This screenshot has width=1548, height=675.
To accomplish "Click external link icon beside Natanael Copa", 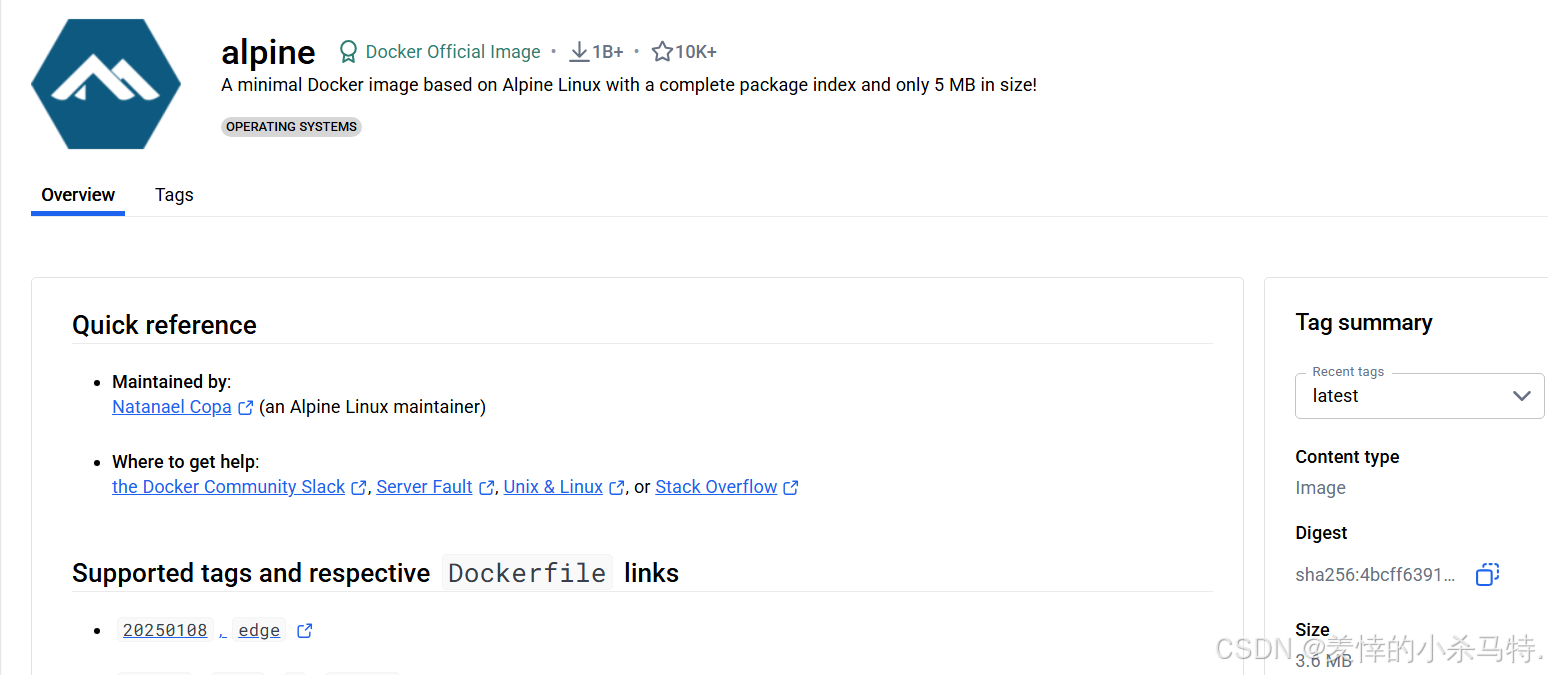I will coord(246,408).
